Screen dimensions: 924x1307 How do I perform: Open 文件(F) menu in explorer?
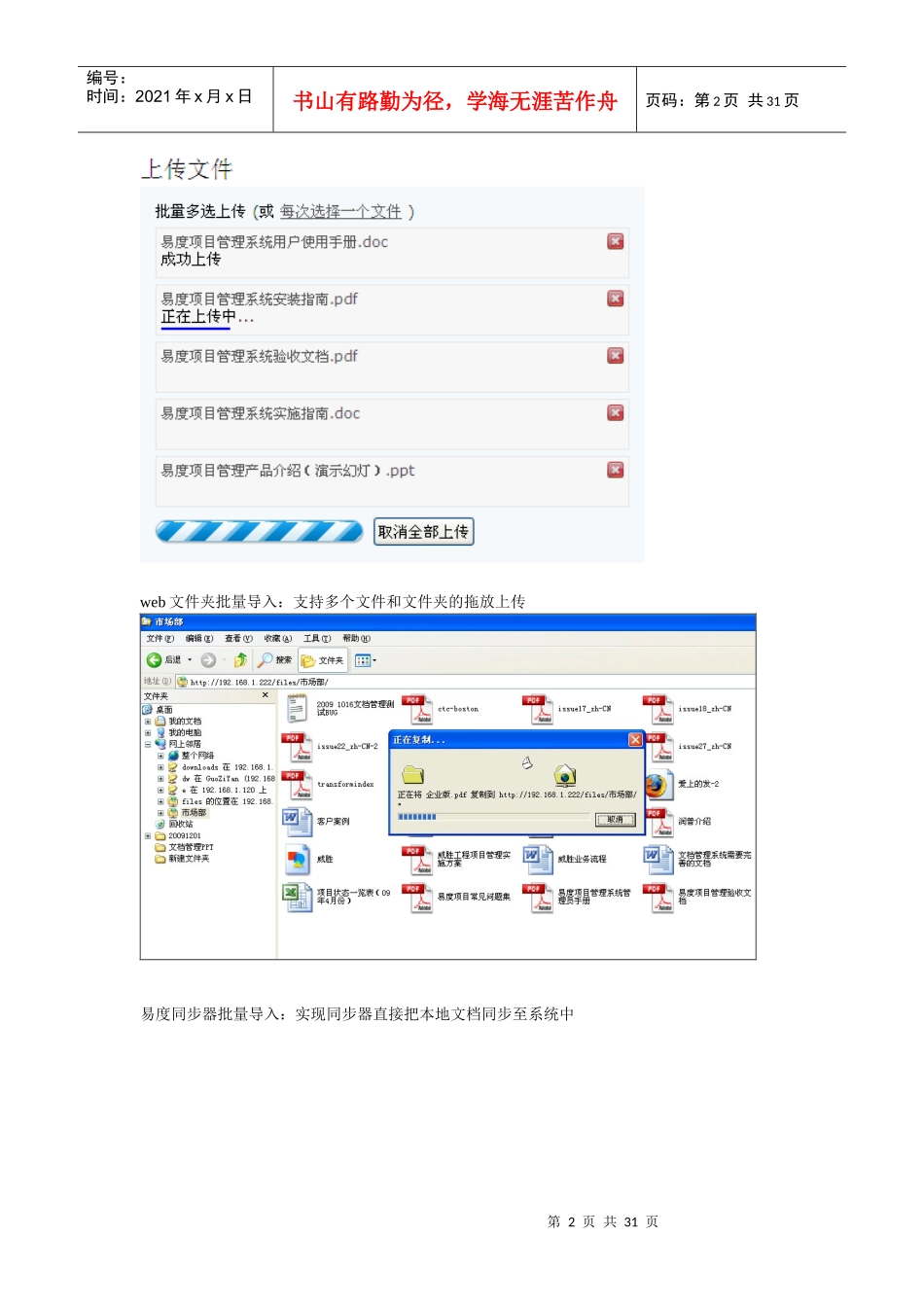click(x=160, y=639)
